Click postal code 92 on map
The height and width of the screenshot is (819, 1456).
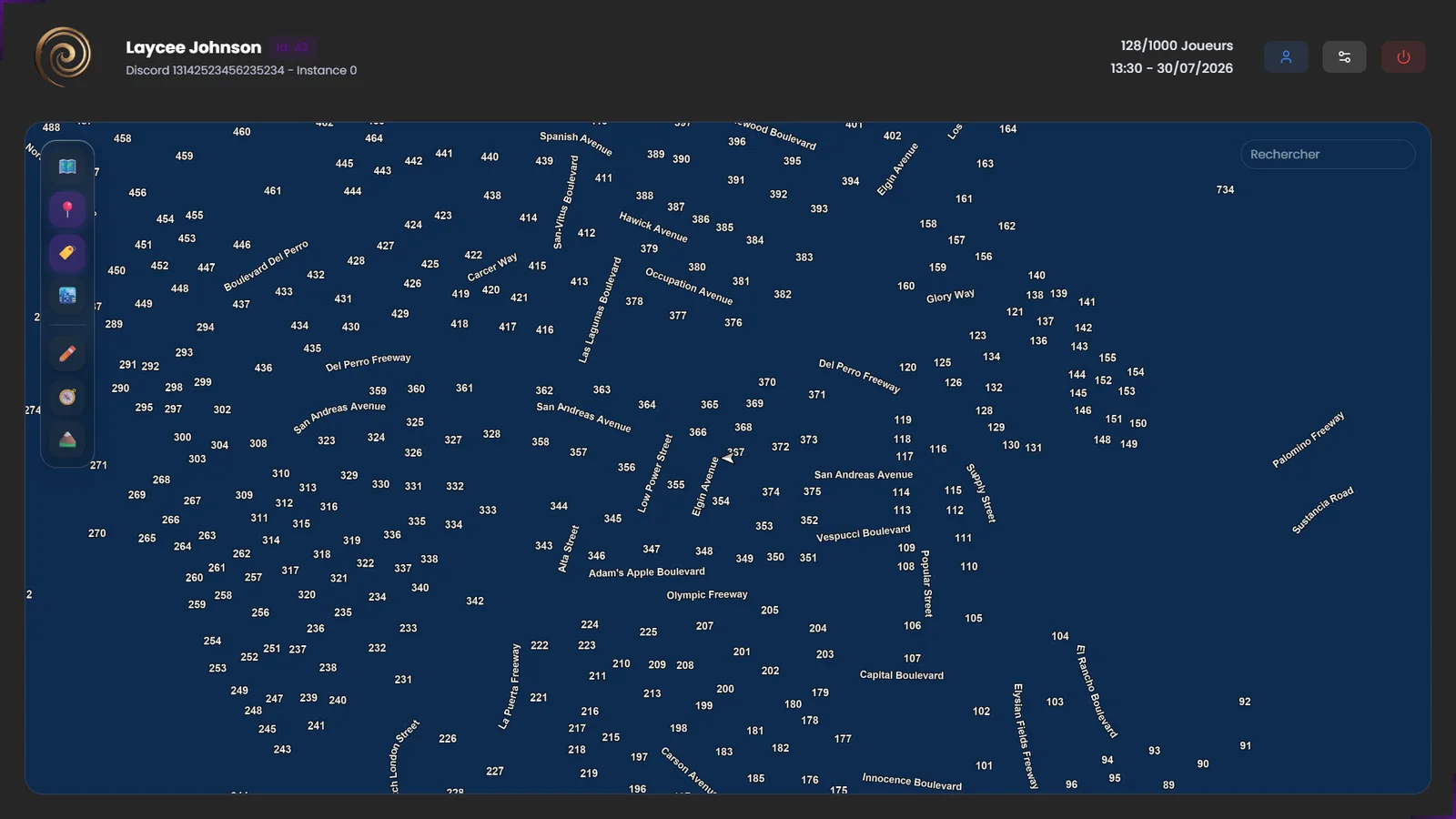[1245, 703]
